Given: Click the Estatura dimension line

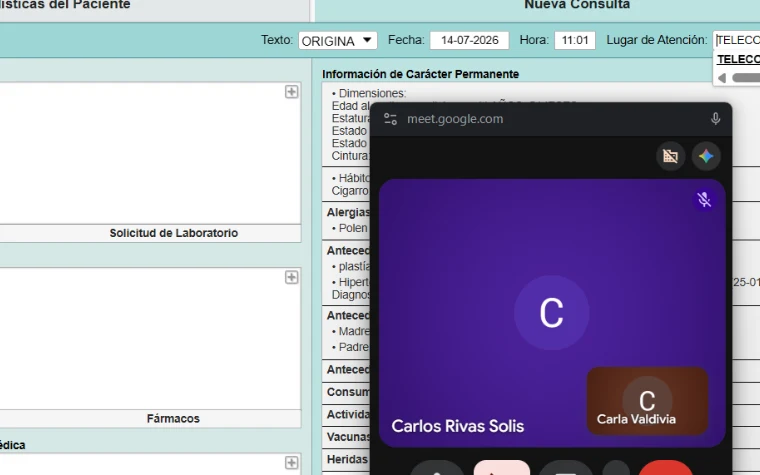Looking at the screenshot, I should [350, 118].
